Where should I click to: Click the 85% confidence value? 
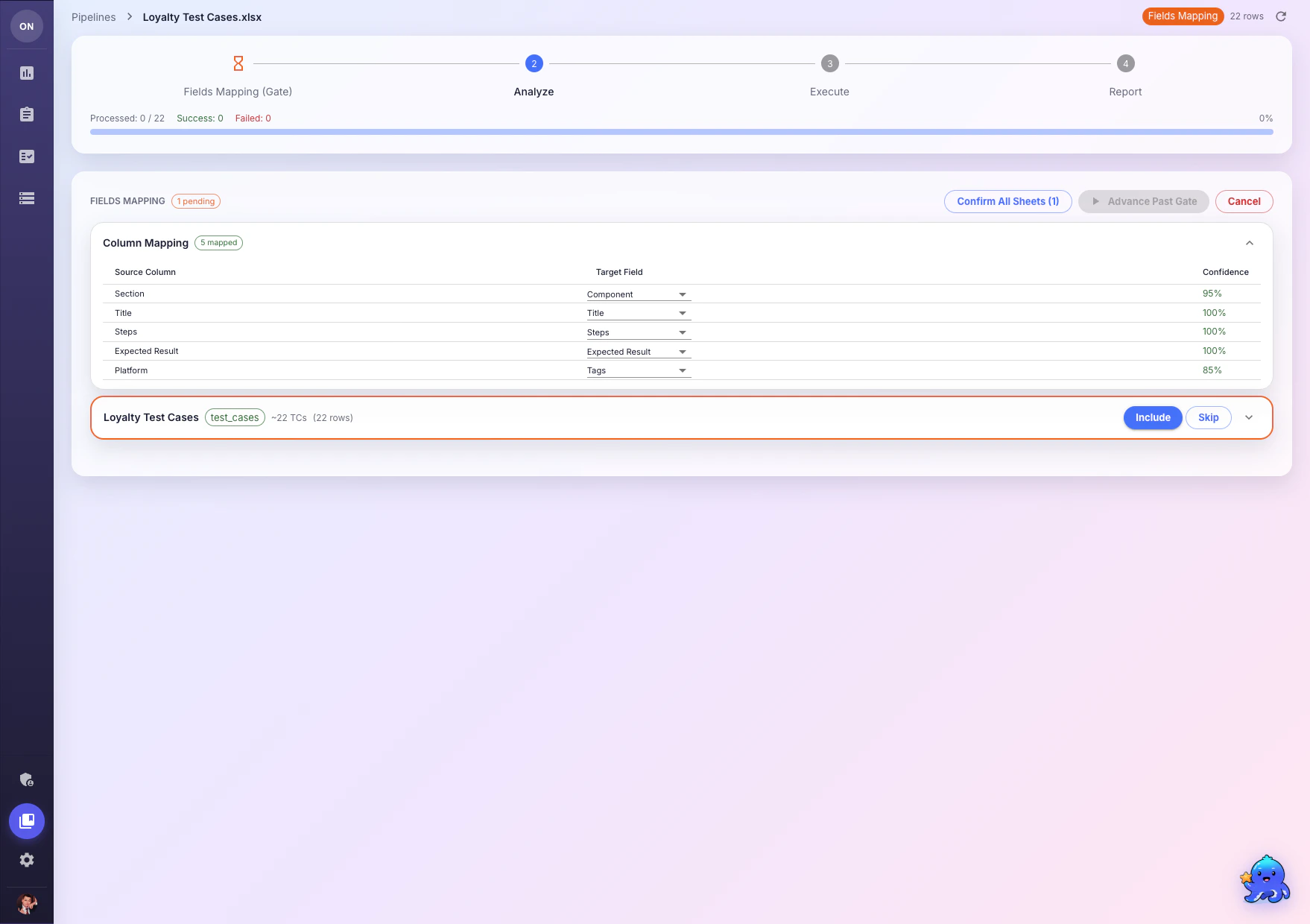[x=1212, y=370]
